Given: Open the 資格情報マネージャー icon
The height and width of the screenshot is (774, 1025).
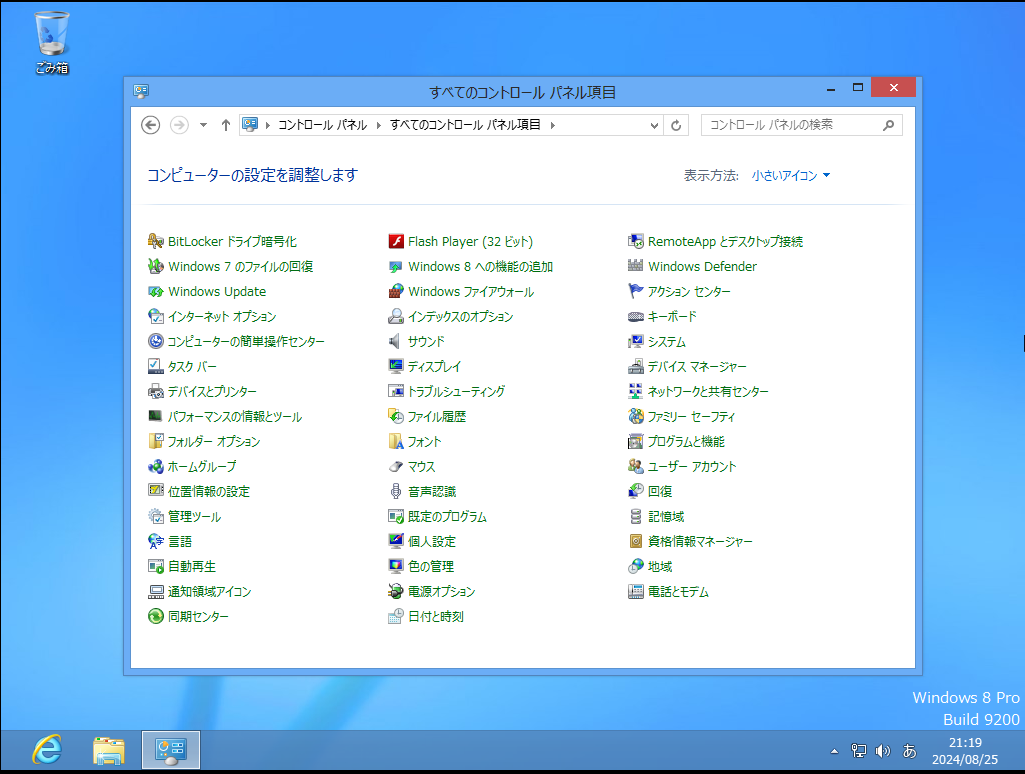Looking at the screenshot, I should tap(635, 541).
